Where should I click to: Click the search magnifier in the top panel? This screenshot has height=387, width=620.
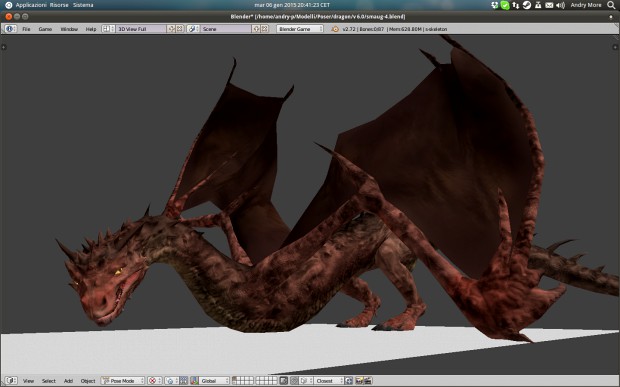point(611,5)
